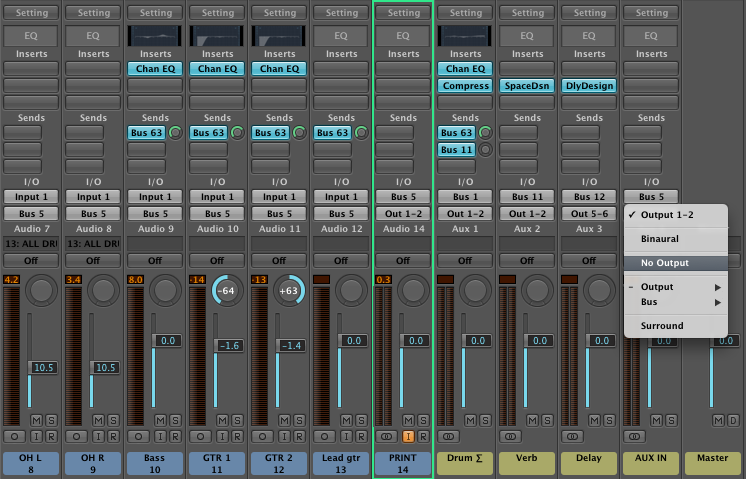
Task: Select the Drum Σ channel name label
Action: coord(465,464)
